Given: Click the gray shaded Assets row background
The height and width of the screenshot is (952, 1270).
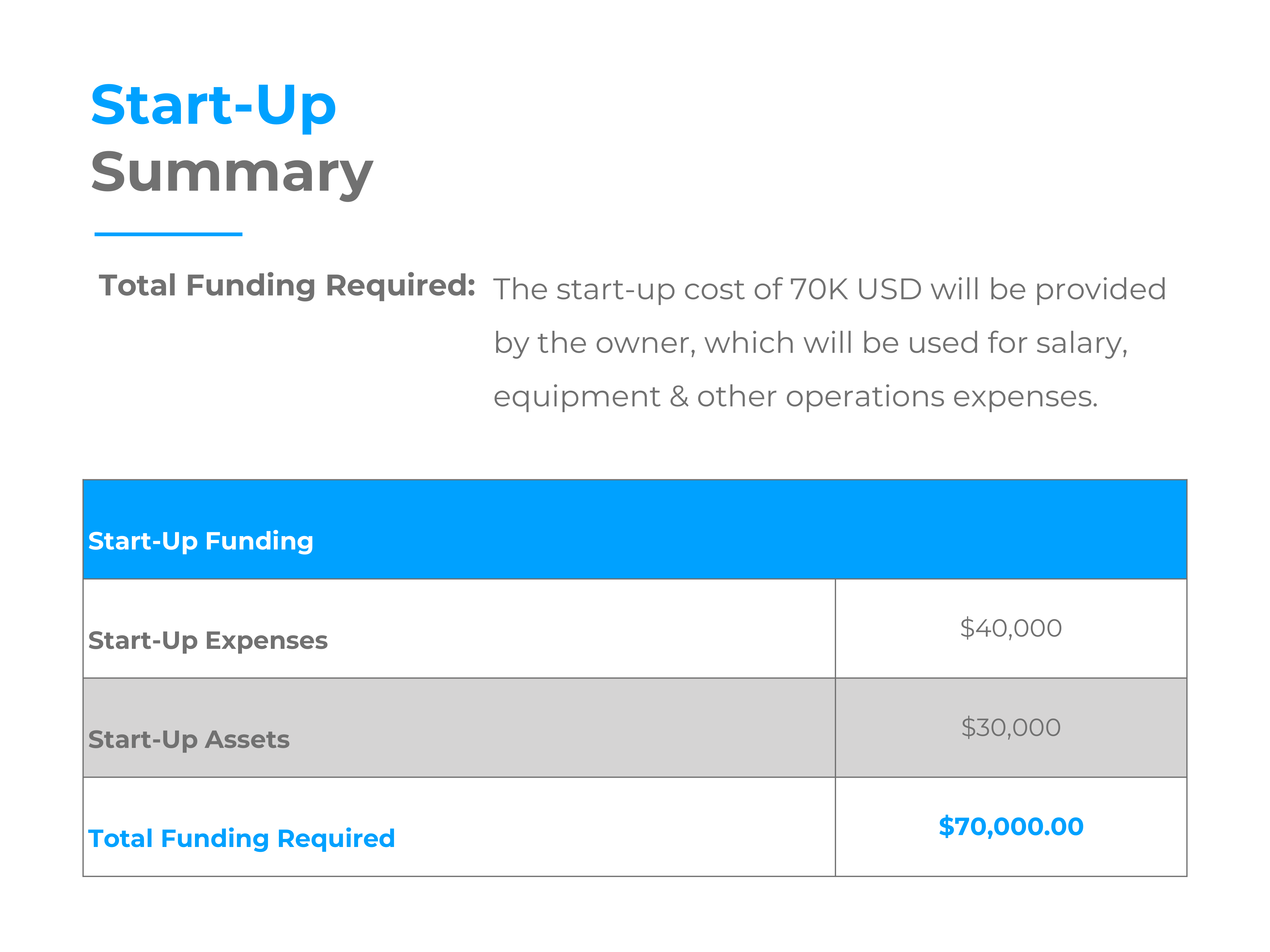Looking at the screenshot, I should click(459, 728).
